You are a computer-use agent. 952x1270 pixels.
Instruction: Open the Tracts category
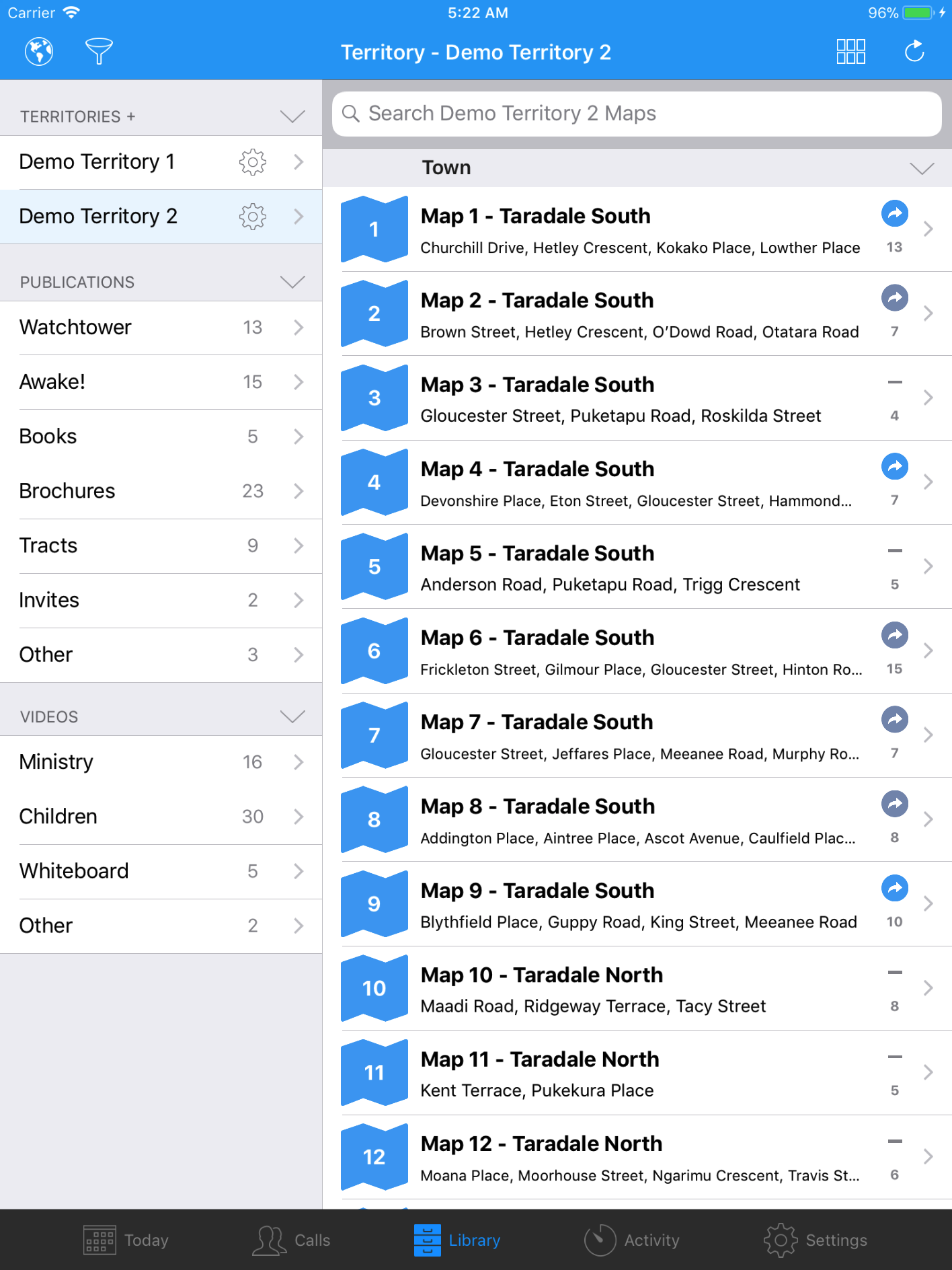161,546
